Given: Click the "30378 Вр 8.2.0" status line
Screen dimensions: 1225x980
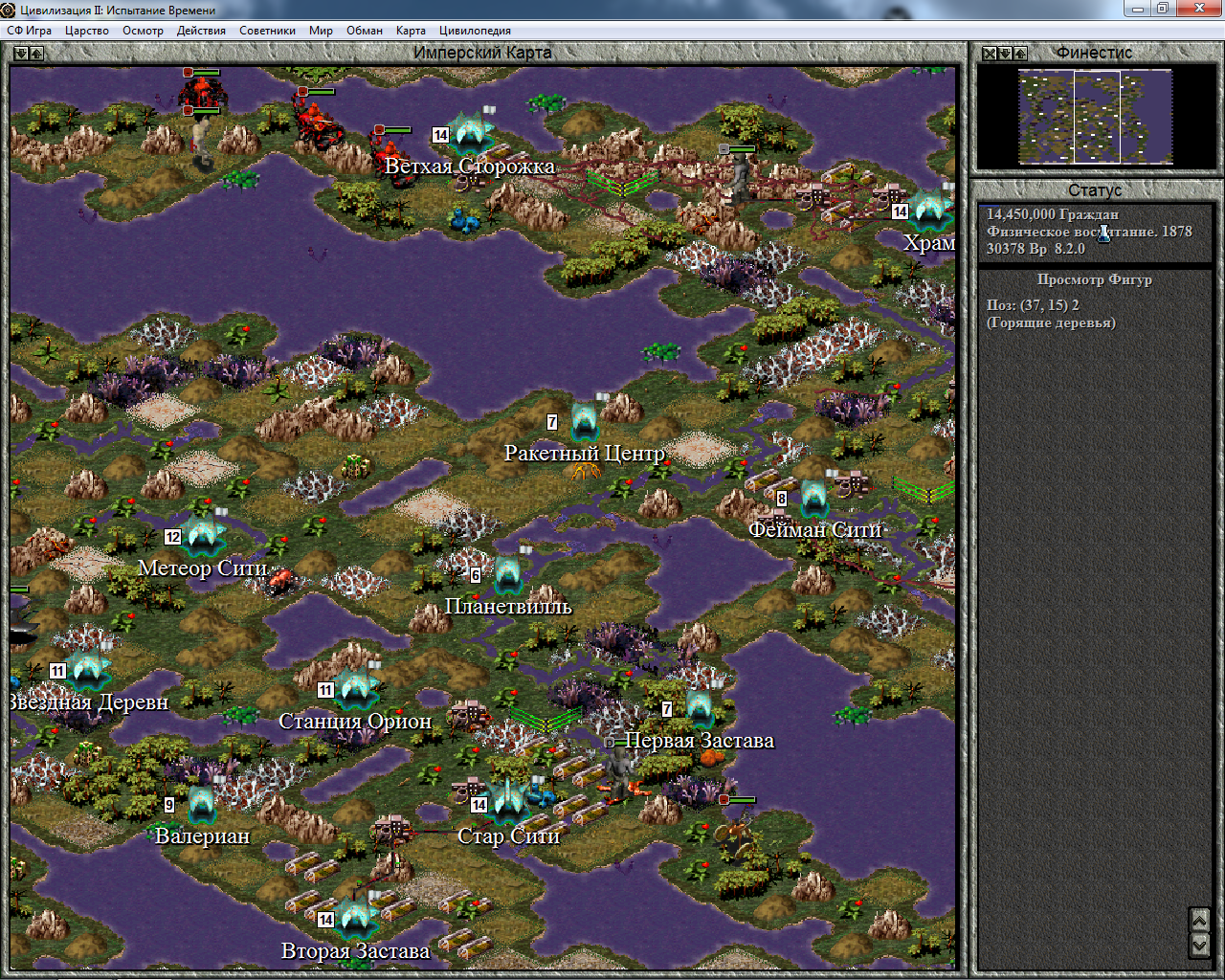Looking at the screenshot, I should coord(1036,249).
